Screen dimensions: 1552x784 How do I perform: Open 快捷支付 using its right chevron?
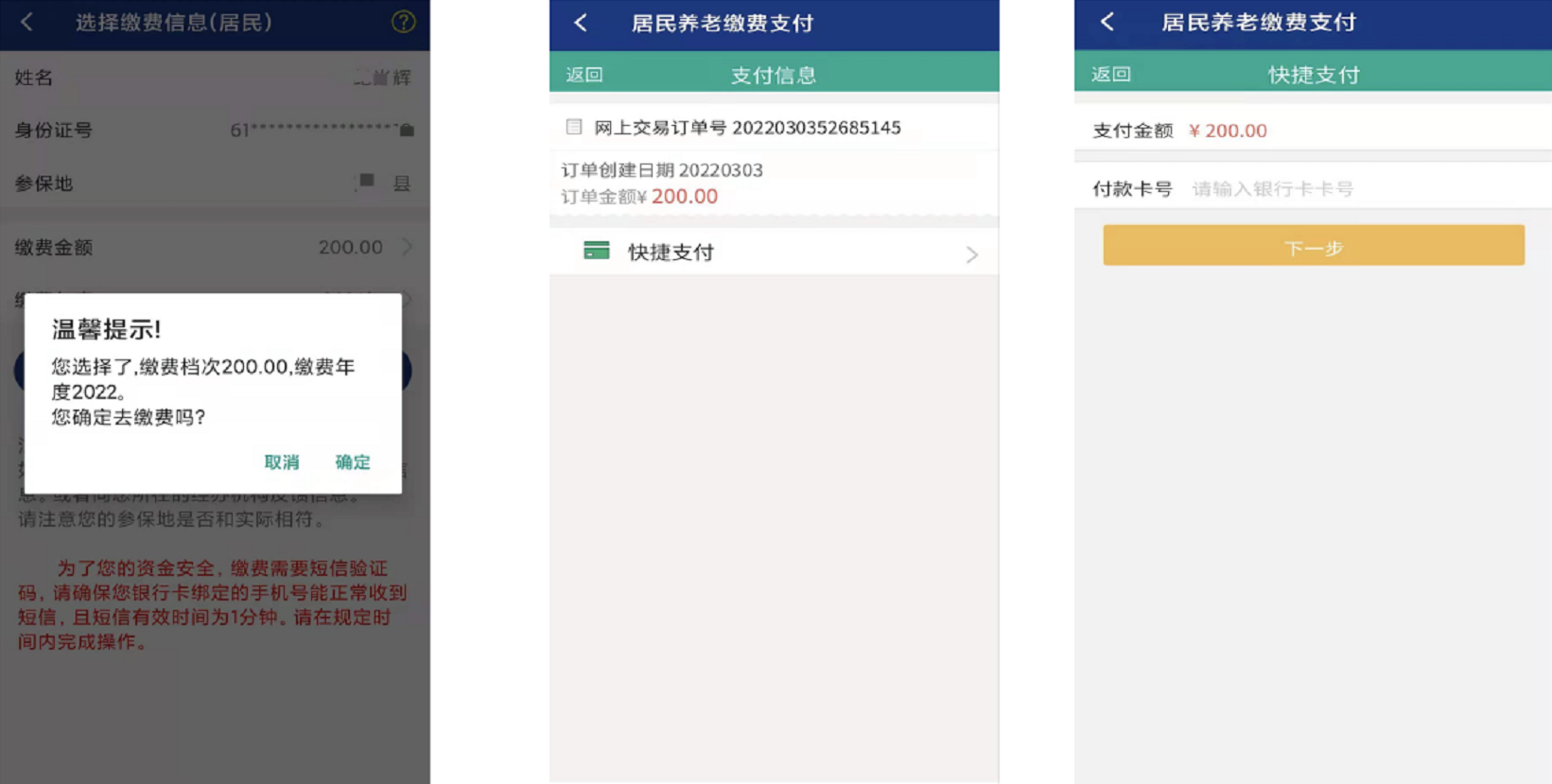971,254
